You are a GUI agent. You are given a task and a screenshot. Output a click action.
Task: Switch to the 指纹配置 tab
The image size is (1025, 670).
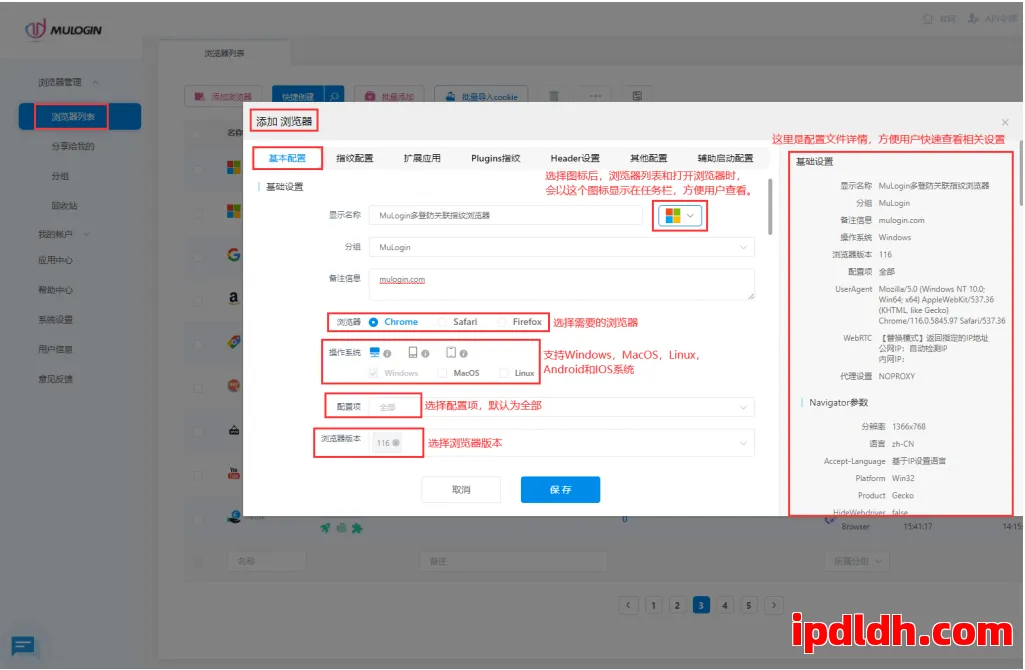click(354, 158)
